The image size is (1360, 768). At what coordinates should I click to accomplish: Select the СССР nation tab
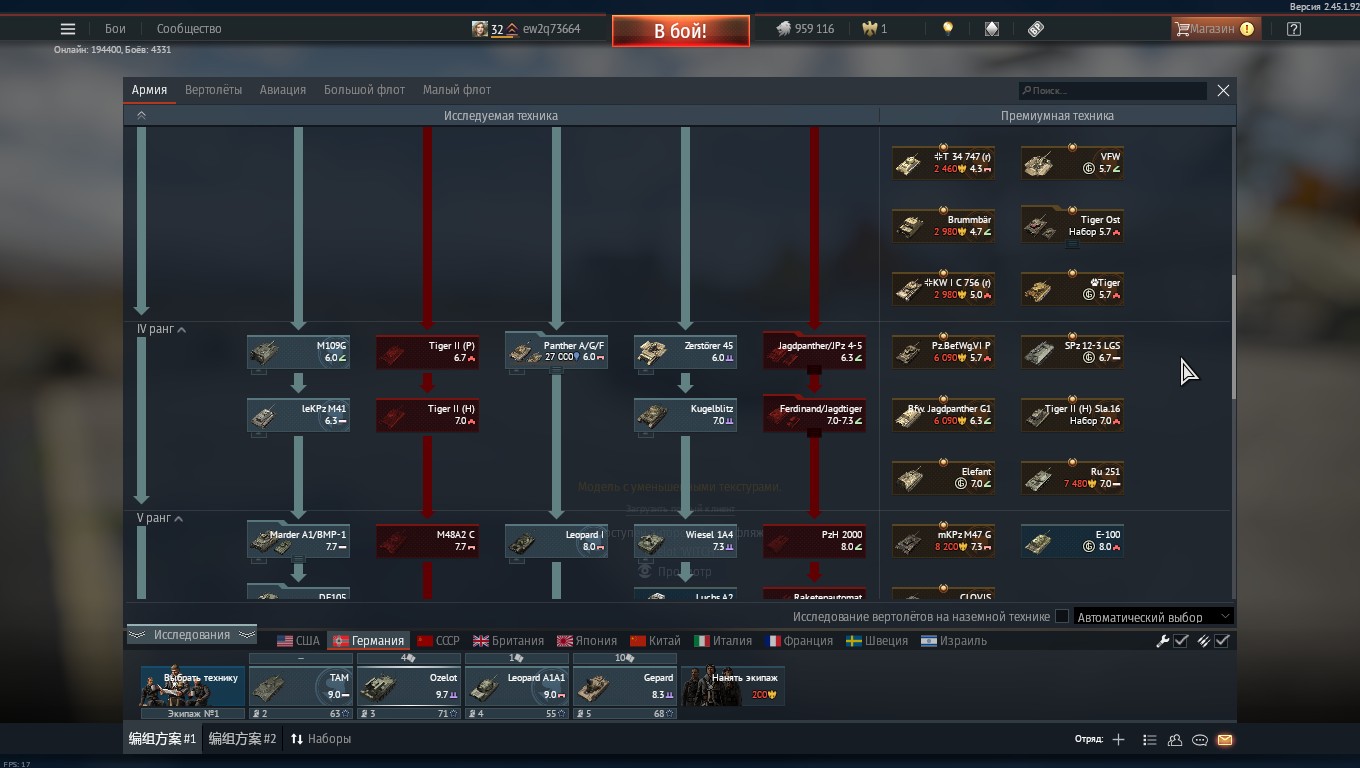tap(438, 641)
